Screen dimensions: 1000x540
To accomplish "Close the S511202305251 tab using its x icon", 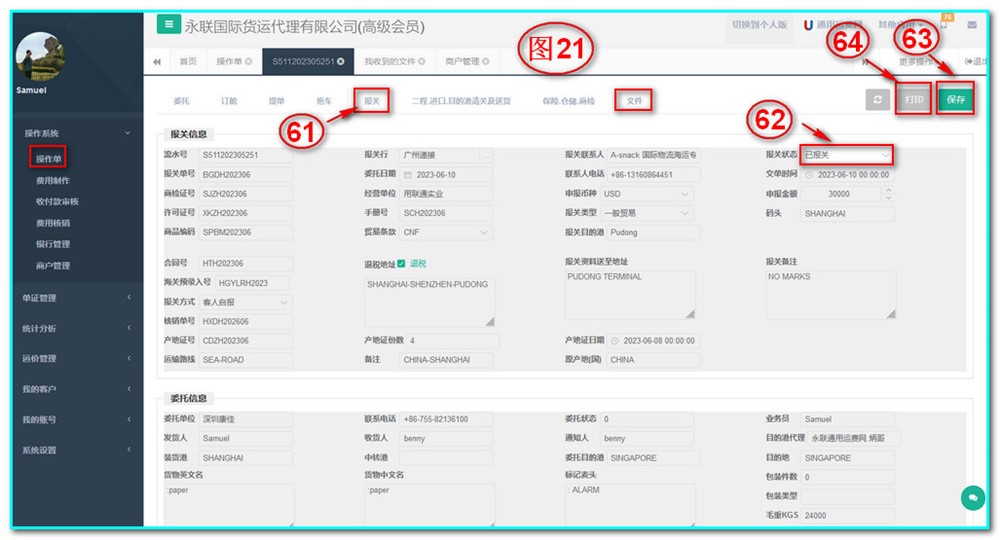I will [341, 61].
